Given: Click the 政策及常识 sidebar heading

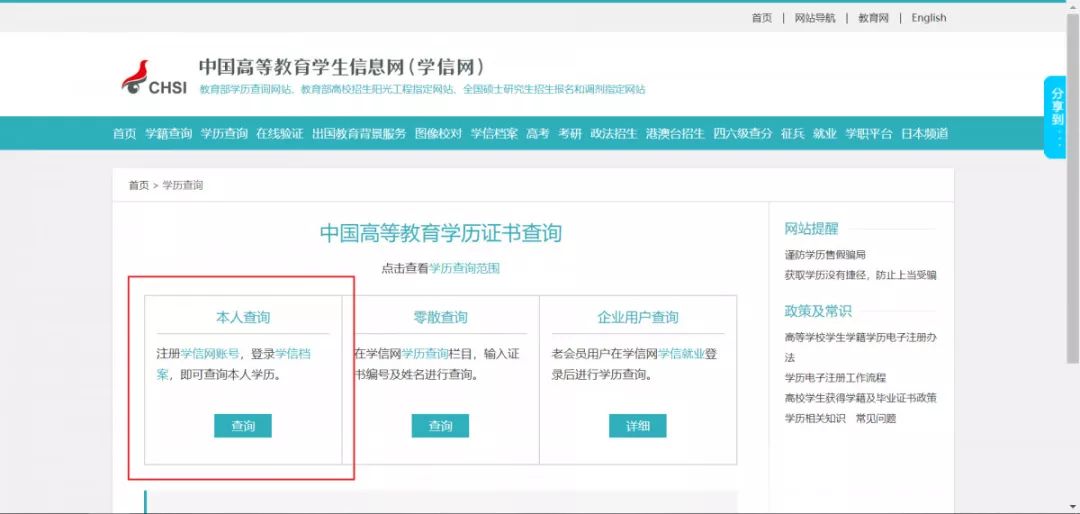Looking at the screenshot, I should coord(818,311).
